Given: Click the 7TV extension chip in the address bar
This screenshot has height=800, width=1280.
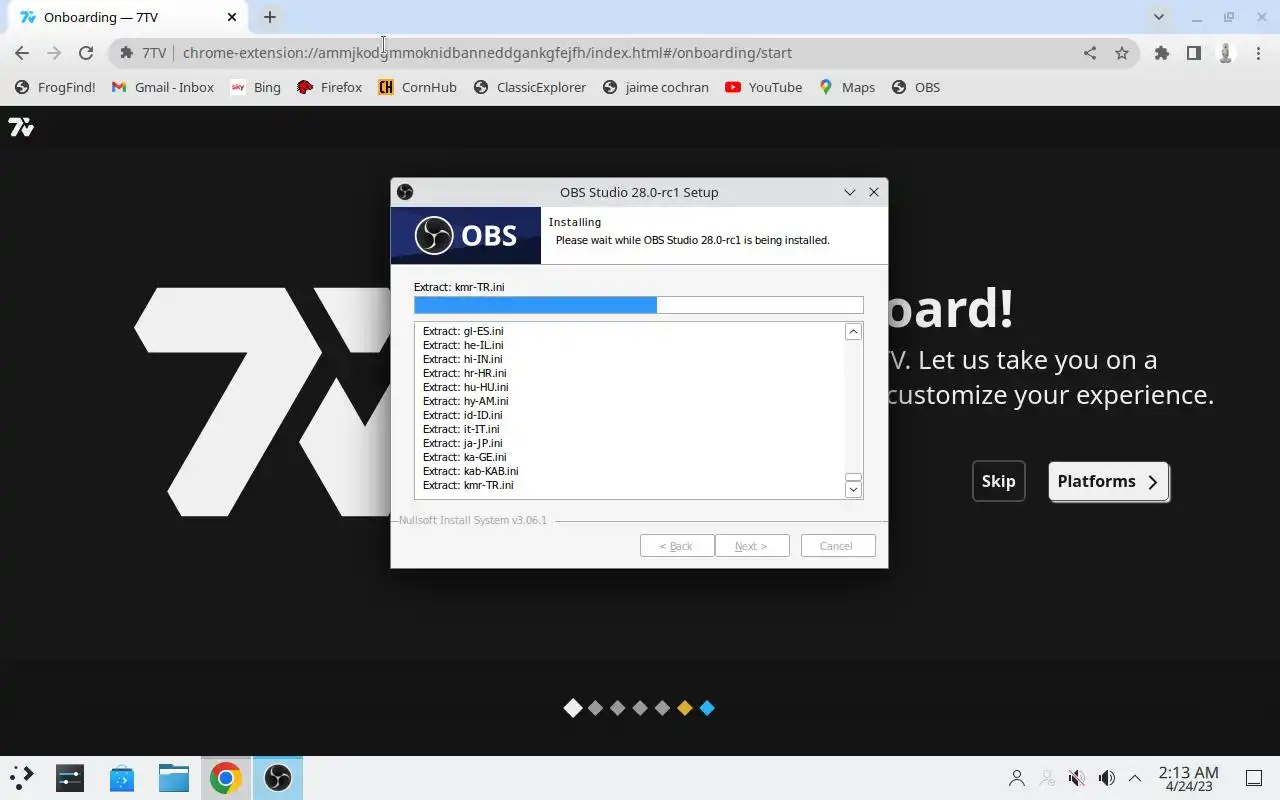Looking at the screenshot, I should pos(143,53).
